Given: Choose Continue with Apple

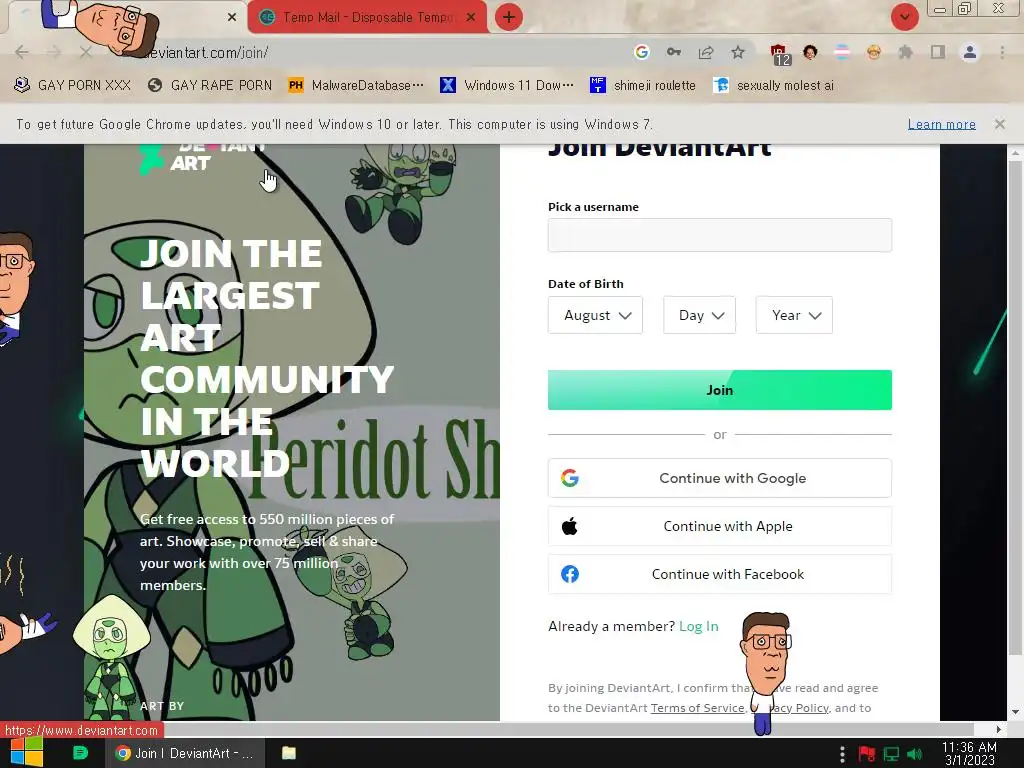Looking at the screenshot, I should pos(720,526).
